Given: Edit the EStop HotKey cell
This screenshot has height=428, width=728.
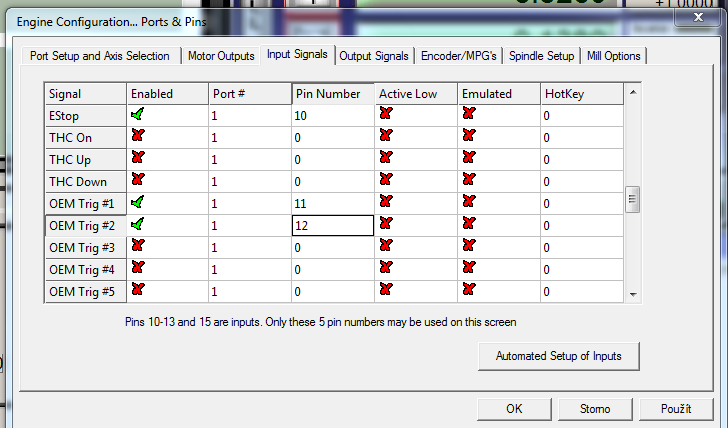Looking at the screenshot, I should tap(582, 116).
